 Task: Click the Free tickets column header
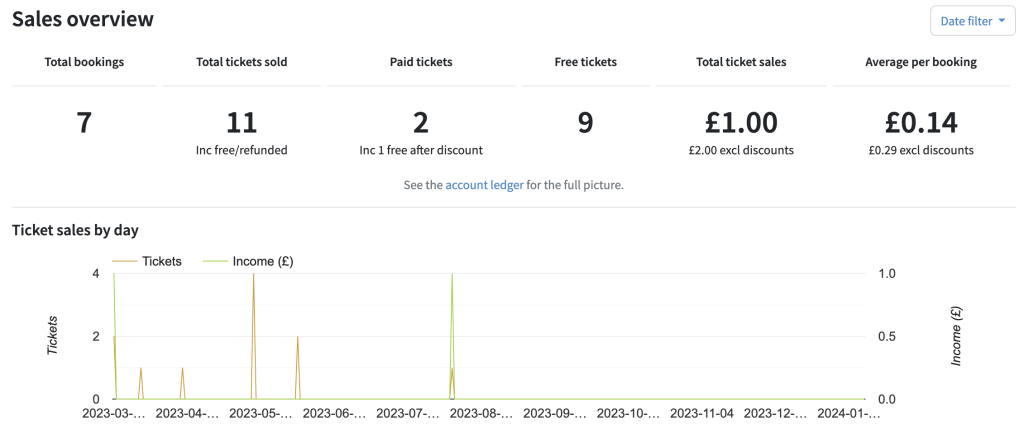(585, 62)
